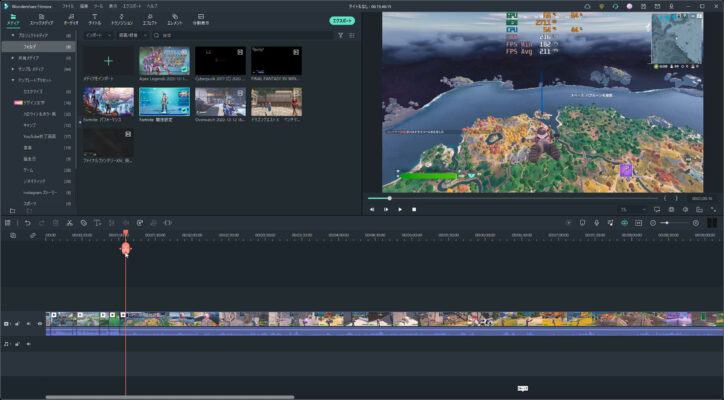Open the preview zoom level dropdown
Image resolution: width=724 pixels, height=400 pixels.
(x=633, y=210)
